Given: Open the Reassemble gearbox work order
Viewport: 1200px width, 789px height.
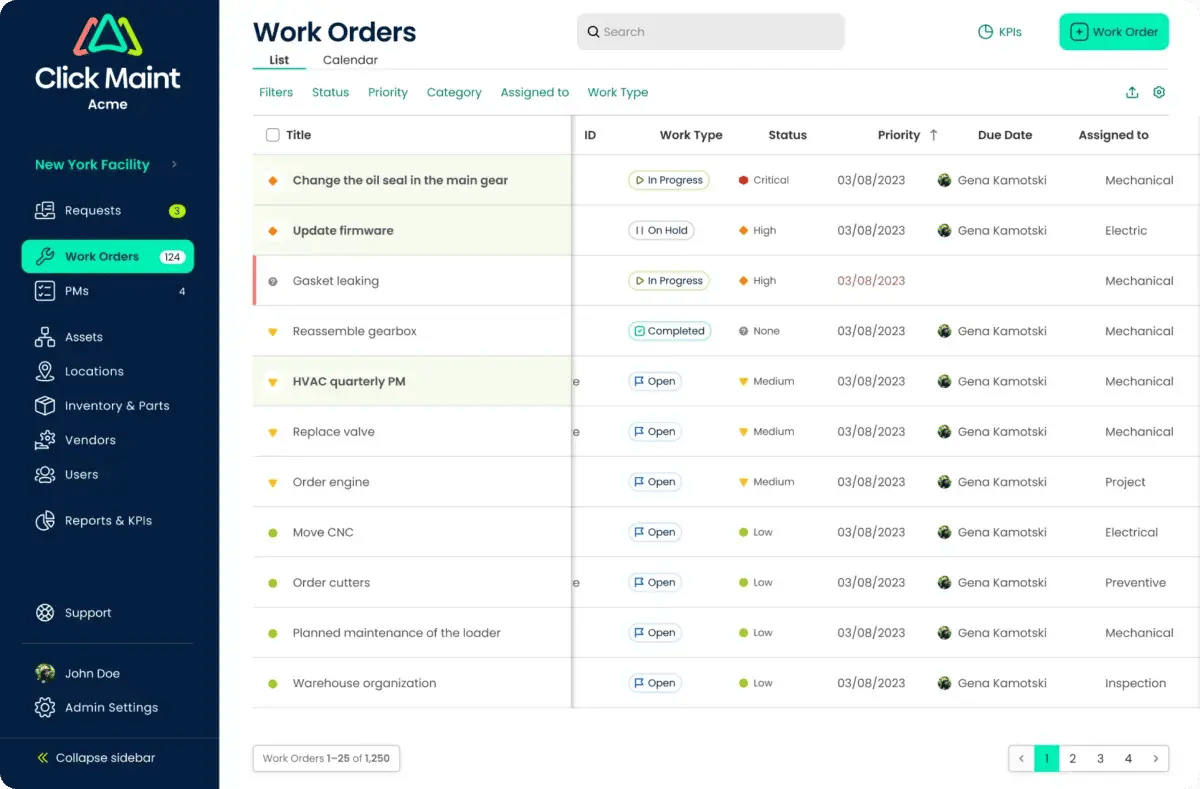Looking at the screenshot, I should coord(355,331).
